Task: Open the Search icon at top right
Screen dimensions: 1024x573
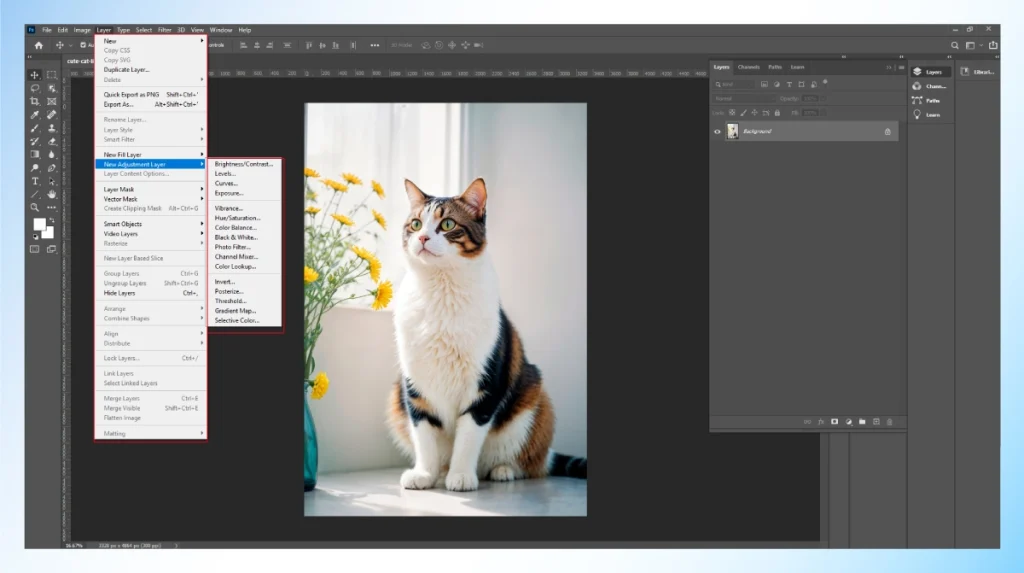Action: 955,45
